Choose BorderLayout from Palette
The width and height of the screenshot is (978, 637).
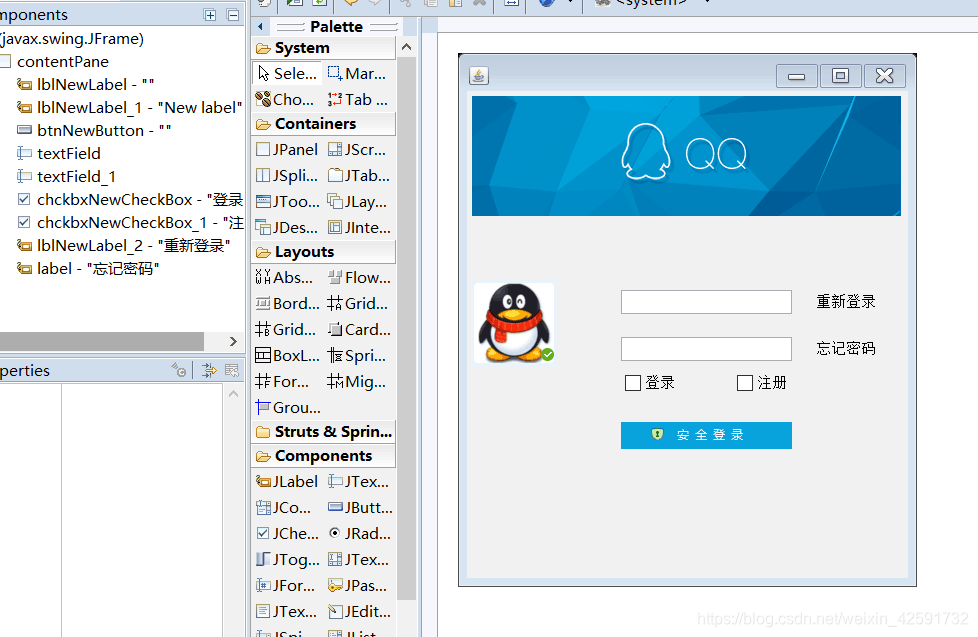(x=287, y=304)
